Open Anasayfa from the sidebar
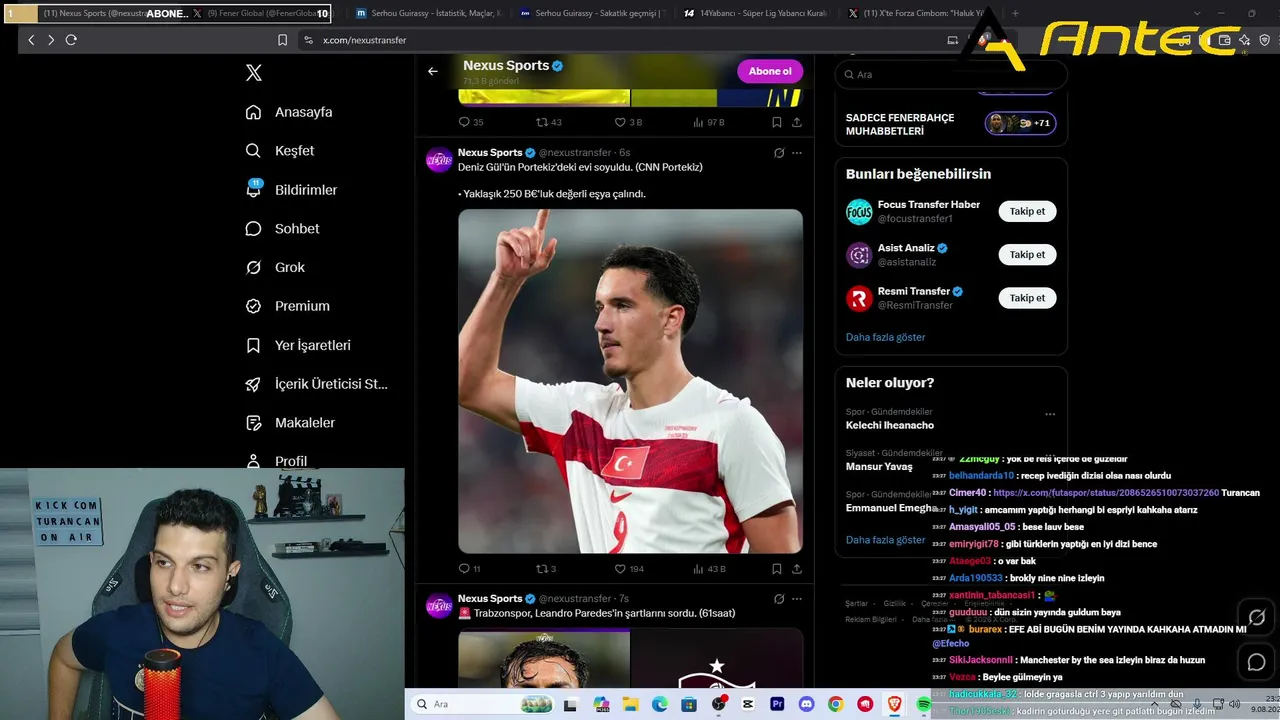 (289, 112)
